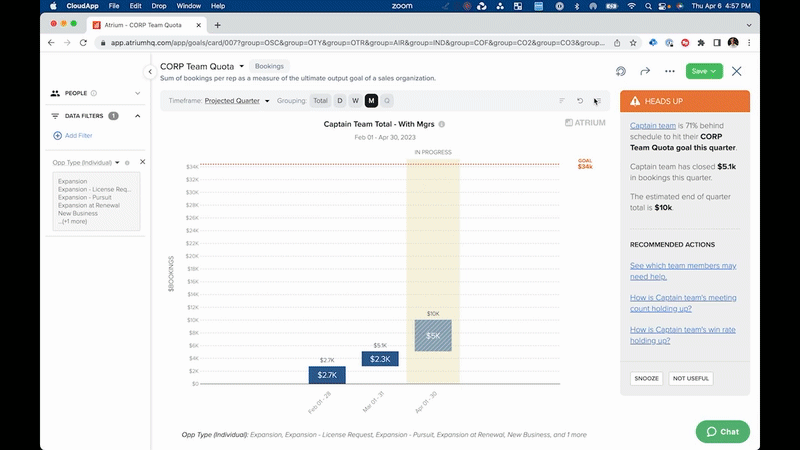Screen dimensions: 800x450
Task: Open the Chrome extensions puzzle icon
Action: point(701,43)
